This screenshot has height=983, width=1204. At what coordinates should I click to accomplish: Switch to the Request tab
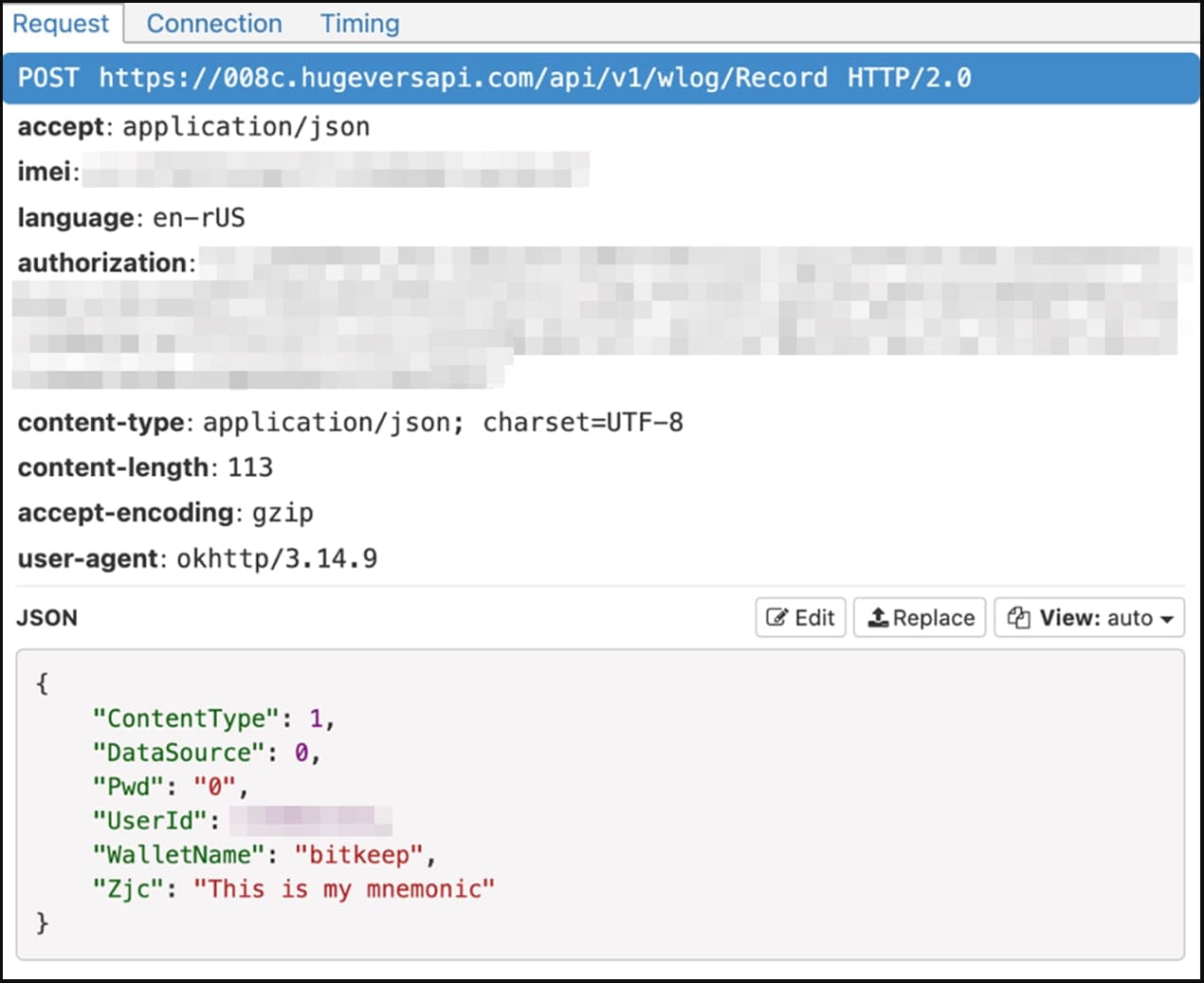[61, 24]
